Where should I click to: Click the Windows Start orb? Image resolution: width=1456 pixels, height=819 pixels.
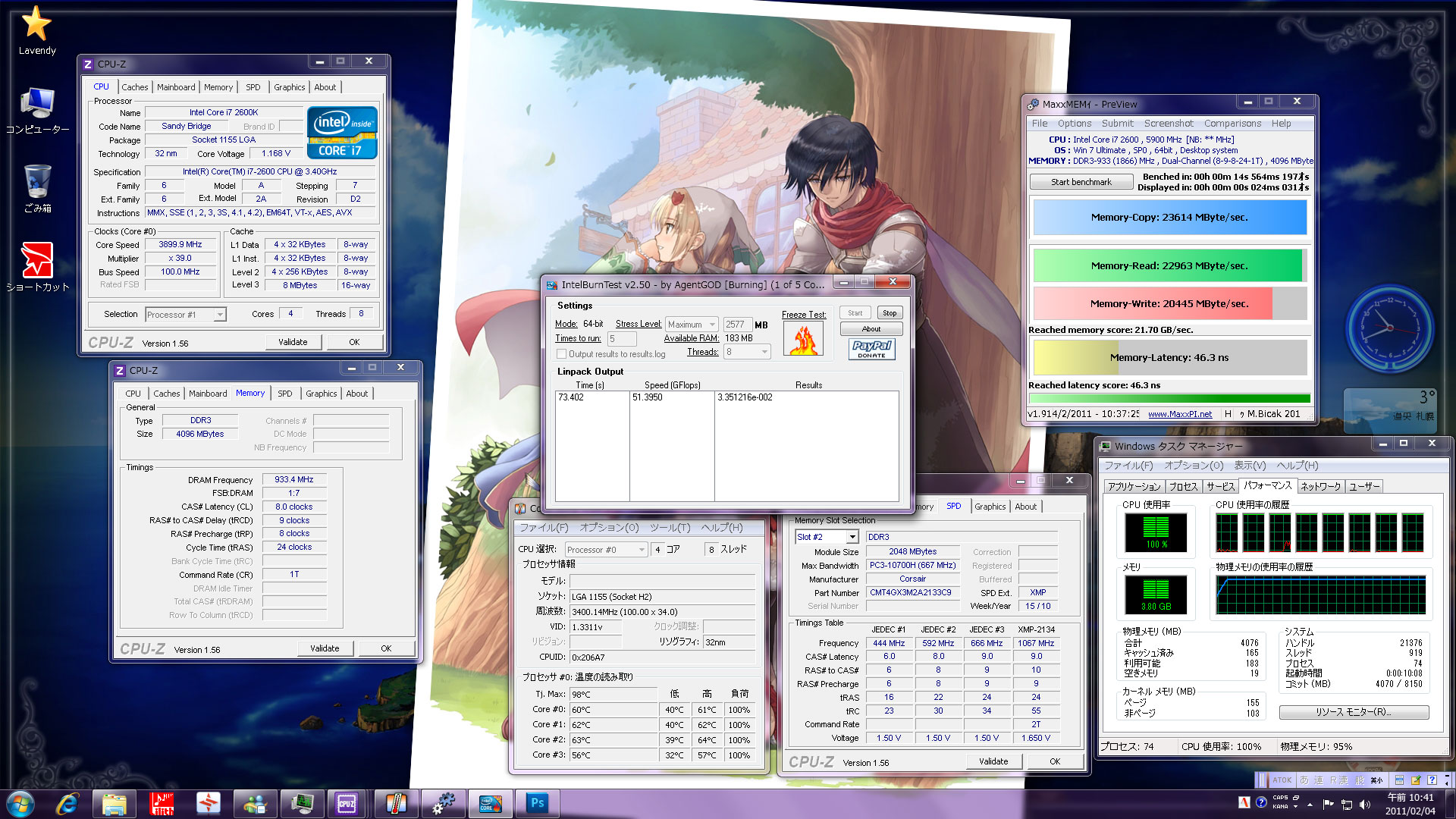20,803
